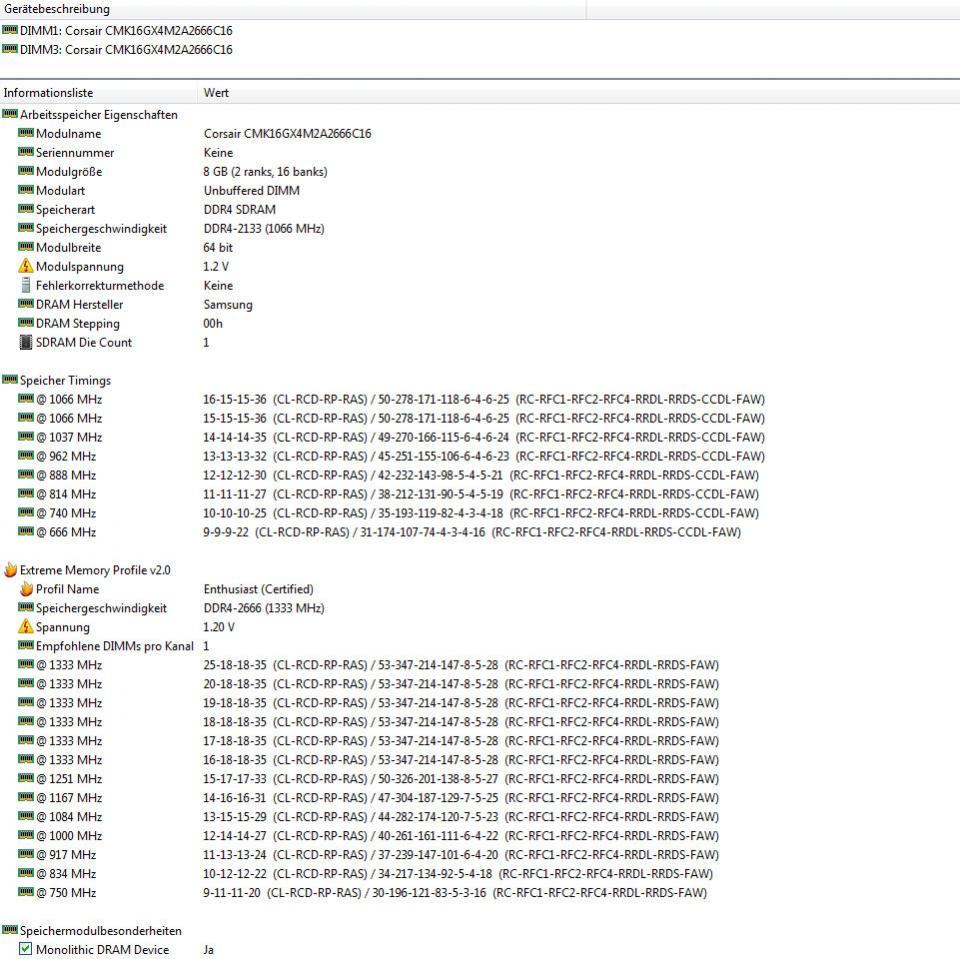The height and width of the screenshot is (959, 960).
Task: Click the Arbeitsspeicher Eigenschaften section icon
Action: pos(10,114)
